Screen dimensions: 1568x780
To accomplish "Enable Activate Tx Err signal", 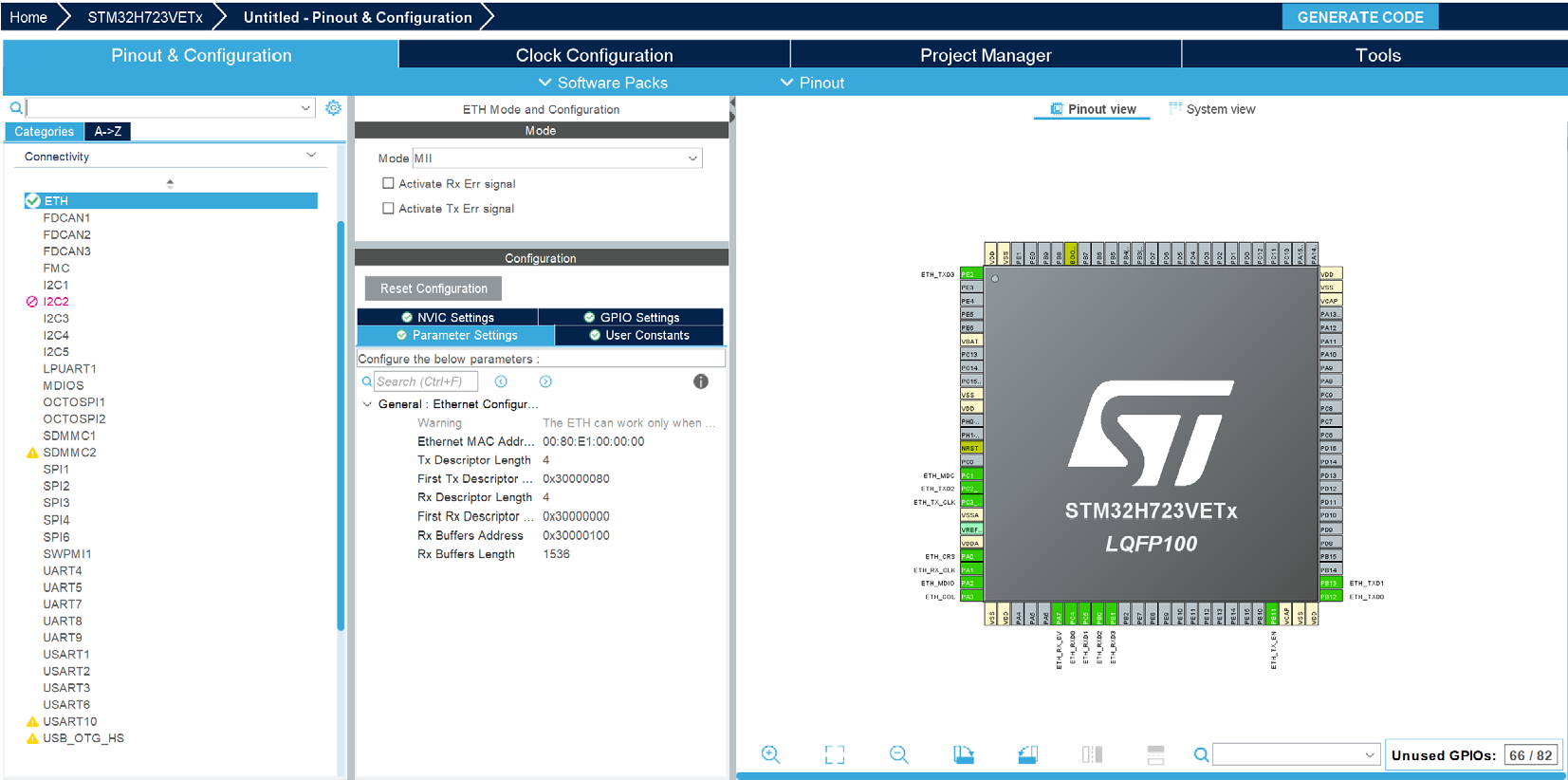I will 388,208.
